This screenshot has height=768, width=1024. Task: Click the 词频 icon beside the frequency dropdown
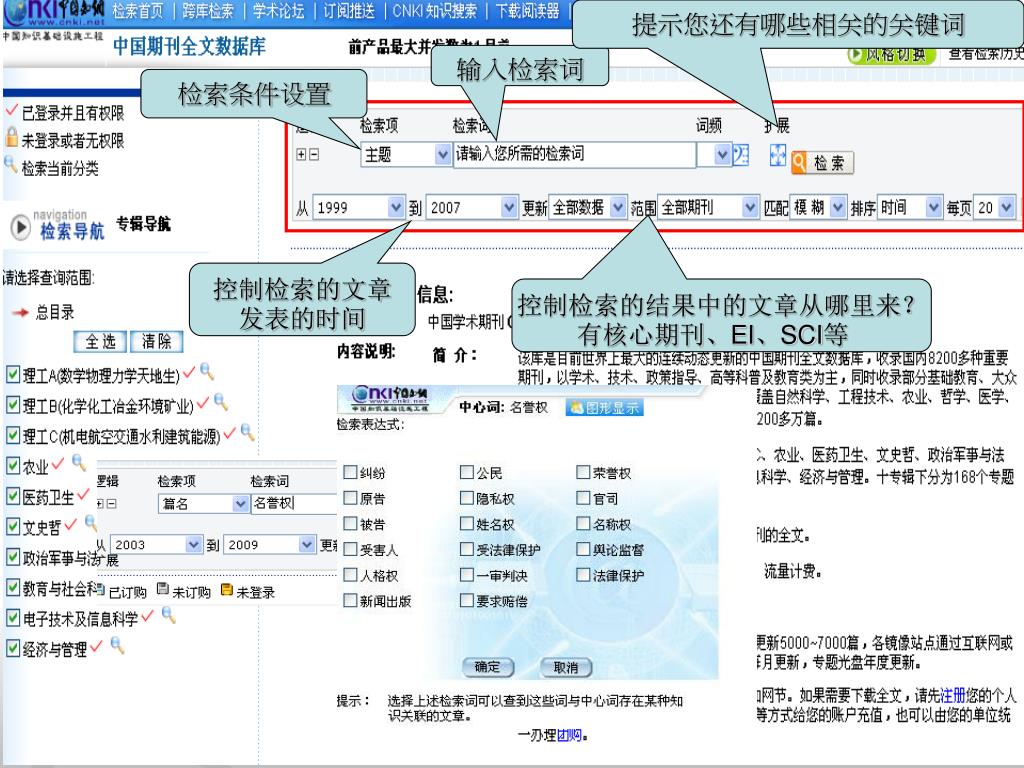(x=741, y=155)
